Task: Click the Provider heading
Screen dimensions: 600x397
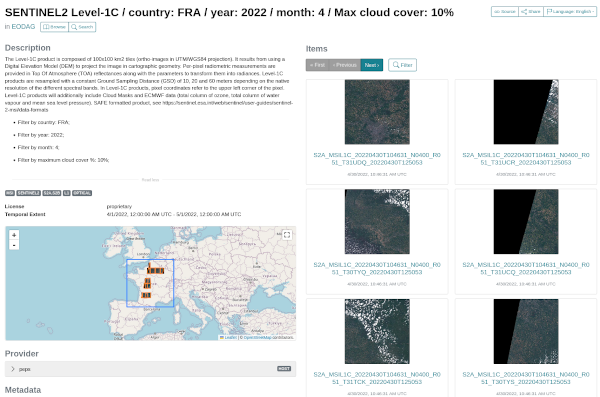Action: pos(22,354)
